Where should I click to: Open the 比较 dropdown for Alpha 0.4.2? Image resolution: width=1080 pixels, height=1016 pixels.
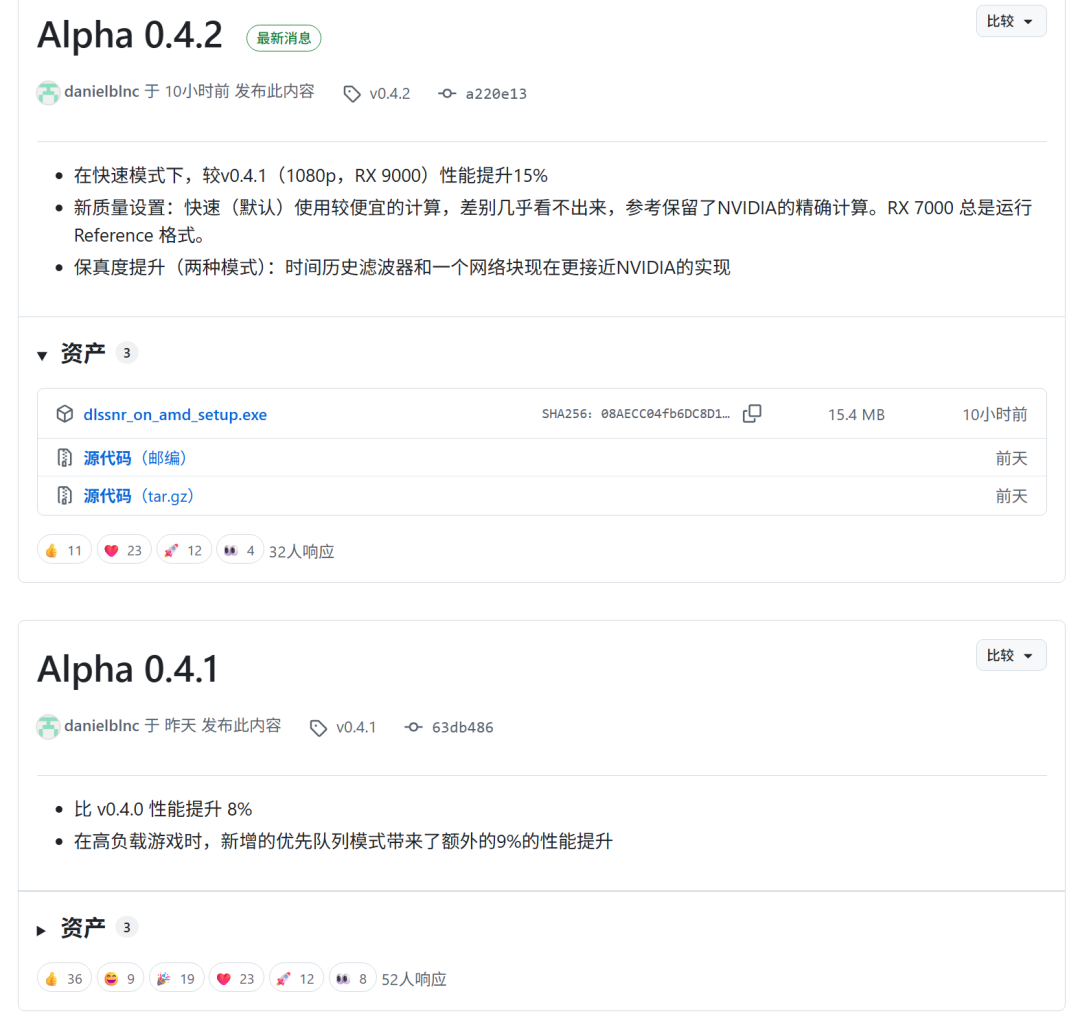click(1010, 21)
